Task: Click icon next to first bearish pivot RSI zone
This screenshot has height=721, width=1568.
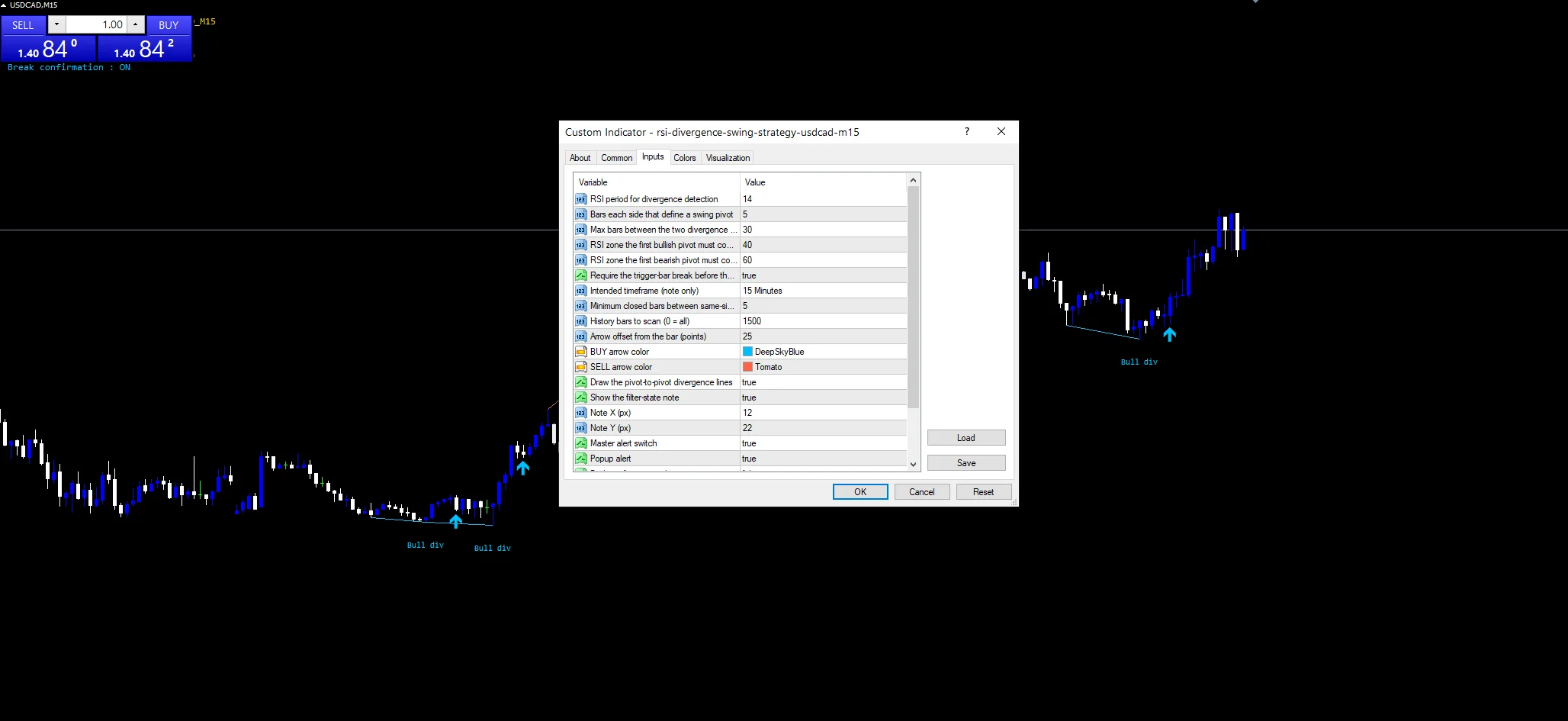Action: coord(581,260)
